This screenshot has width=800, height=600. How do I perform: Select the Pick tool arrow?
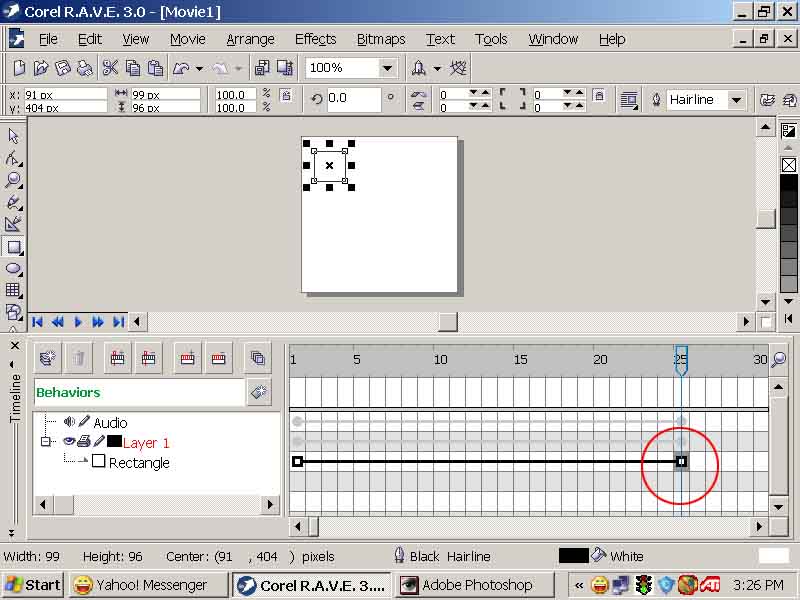tap(13, 136)
